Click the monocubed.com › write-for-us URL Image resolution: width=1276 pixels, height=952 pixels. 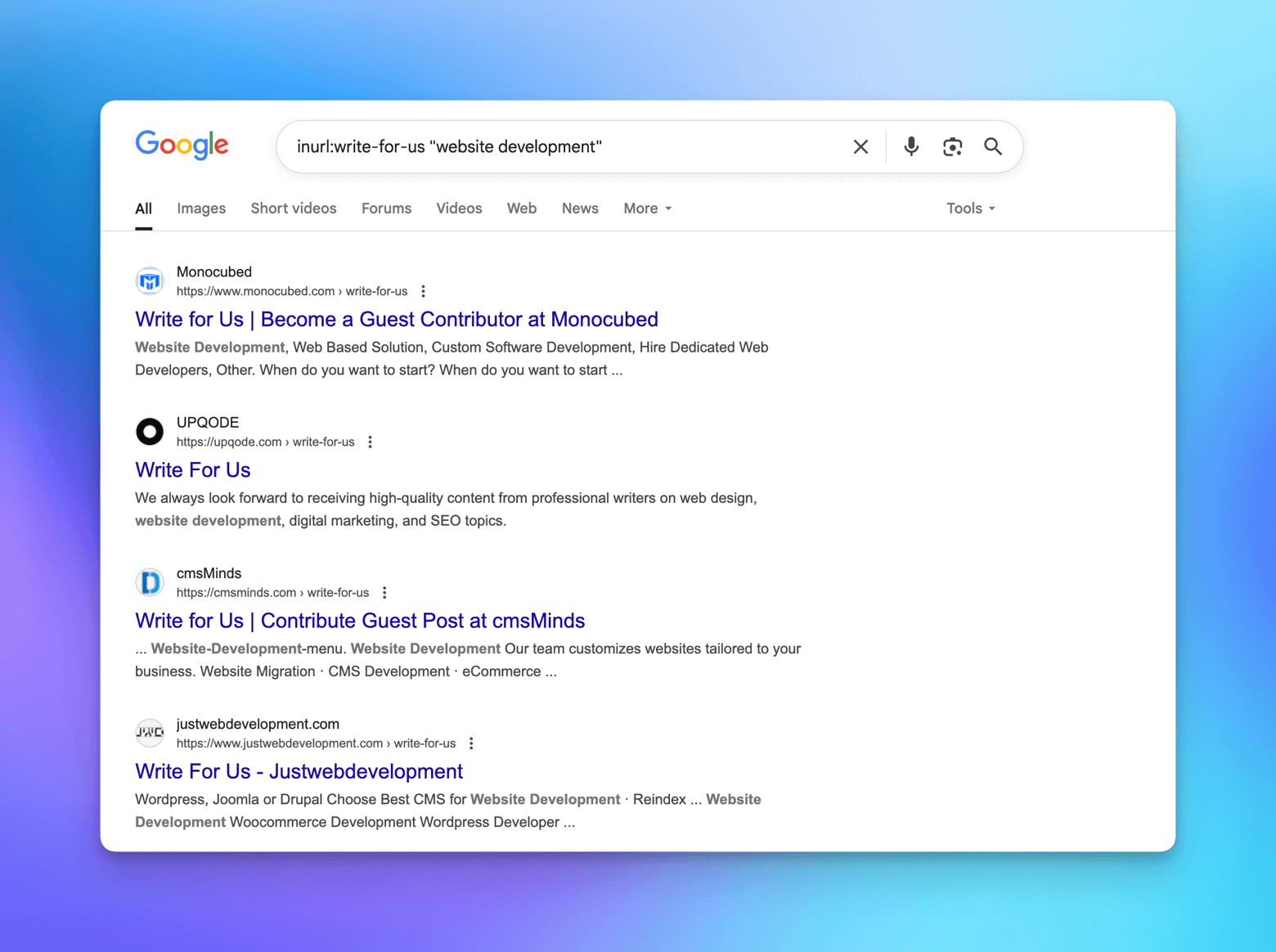pyautogui.click(x=292, y=291)
